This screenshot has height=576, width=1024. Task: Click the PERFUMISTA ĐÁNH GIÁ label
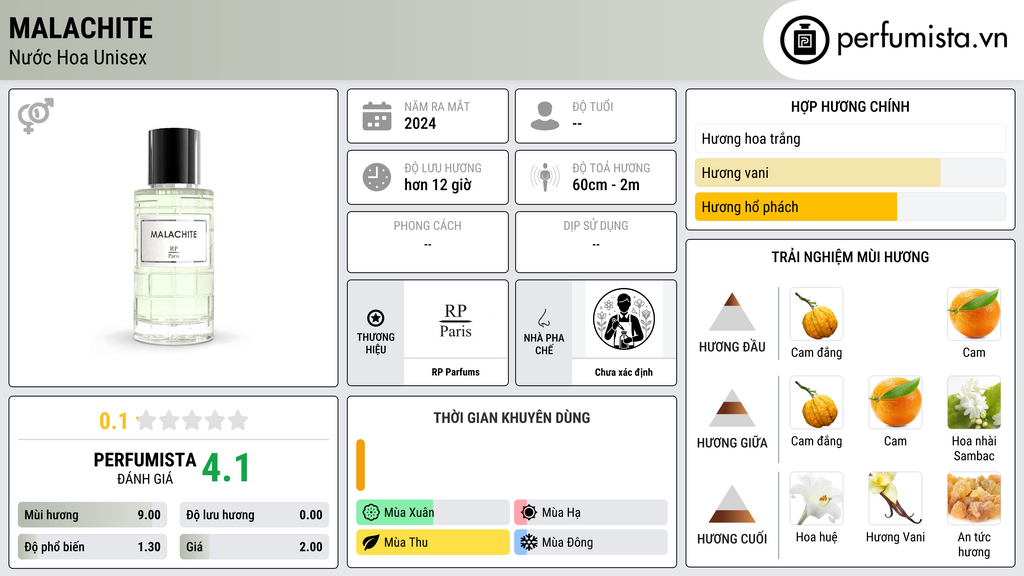click(x=145, y=468)
